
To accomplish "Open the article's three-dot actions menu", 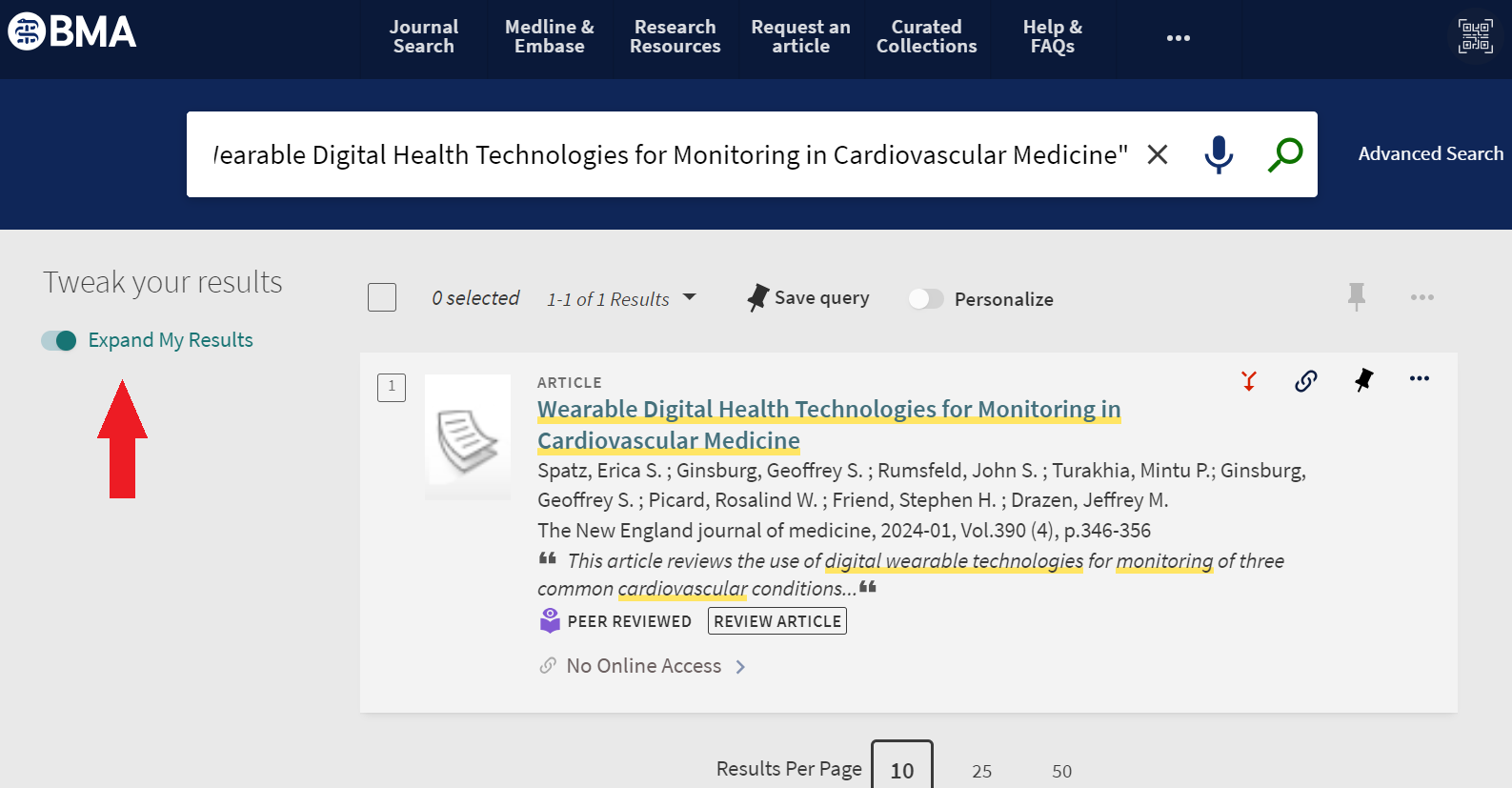I will tap(1419, 379).
